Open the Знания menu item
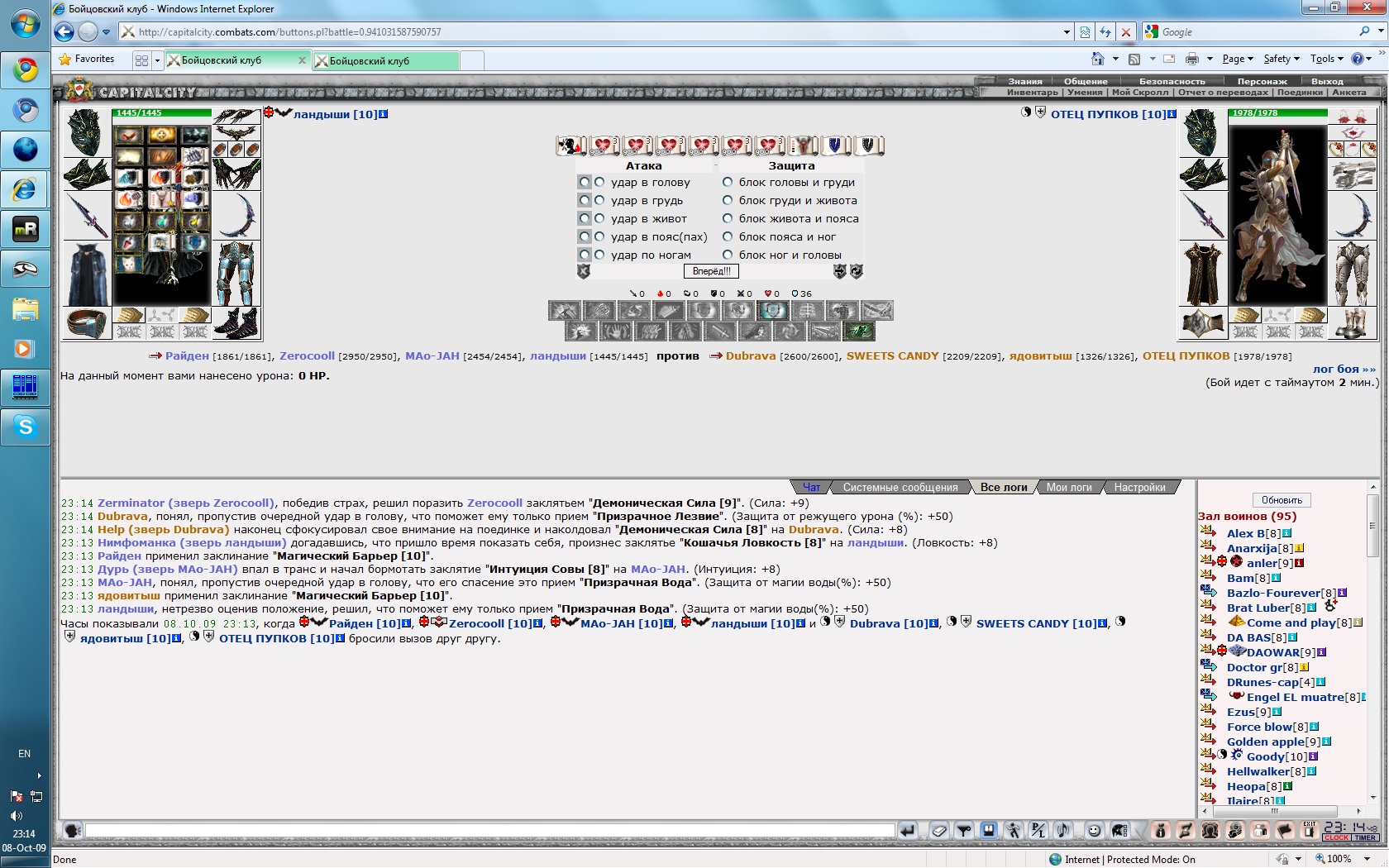 (x=1025, y=81)
